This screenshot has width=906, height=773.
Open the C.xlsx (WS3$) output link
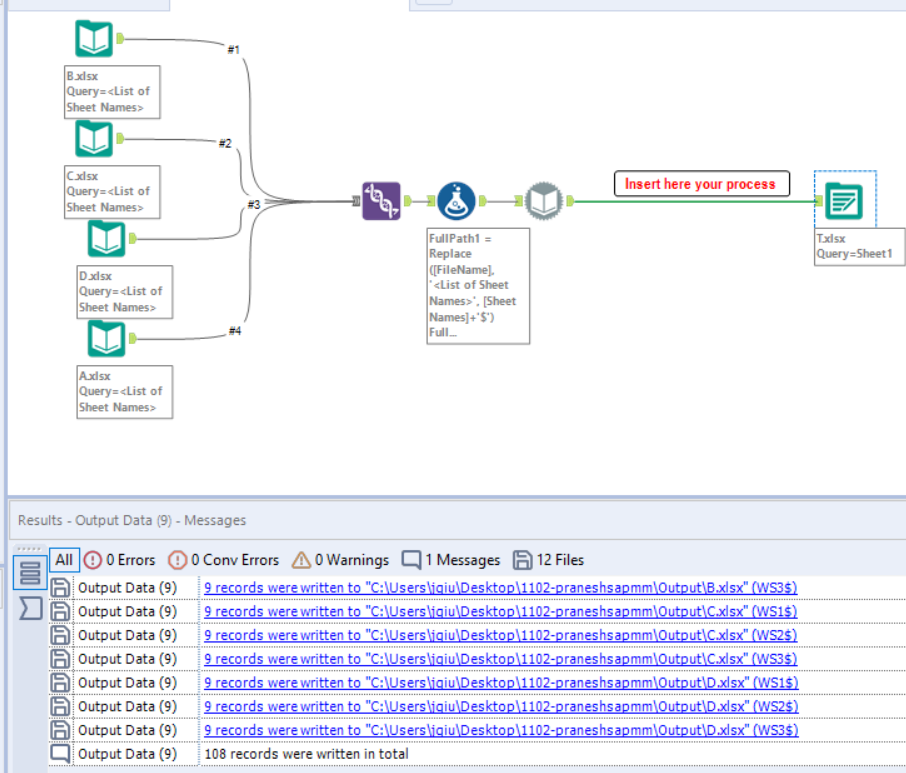[x=500, y=659]
